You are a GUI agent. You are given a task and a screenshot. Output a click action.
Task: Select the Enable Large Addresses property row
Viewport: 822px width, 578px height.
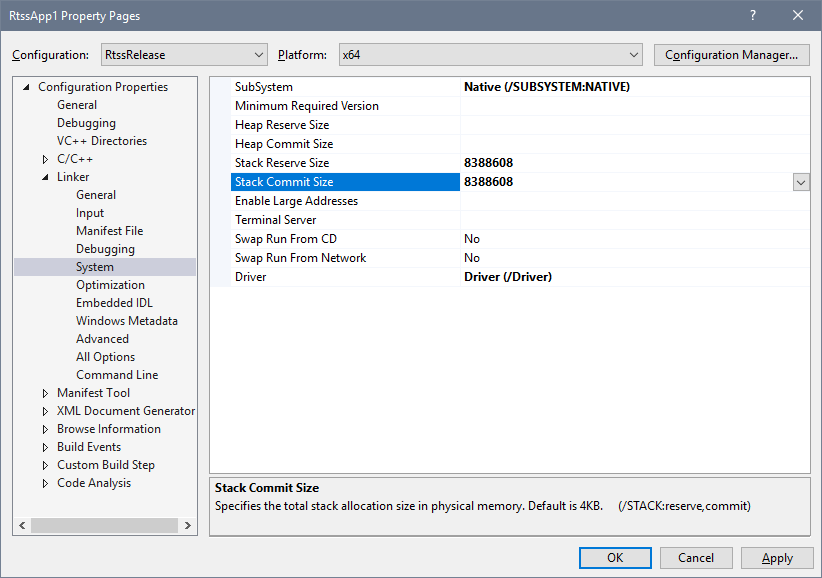click(300, 200)
